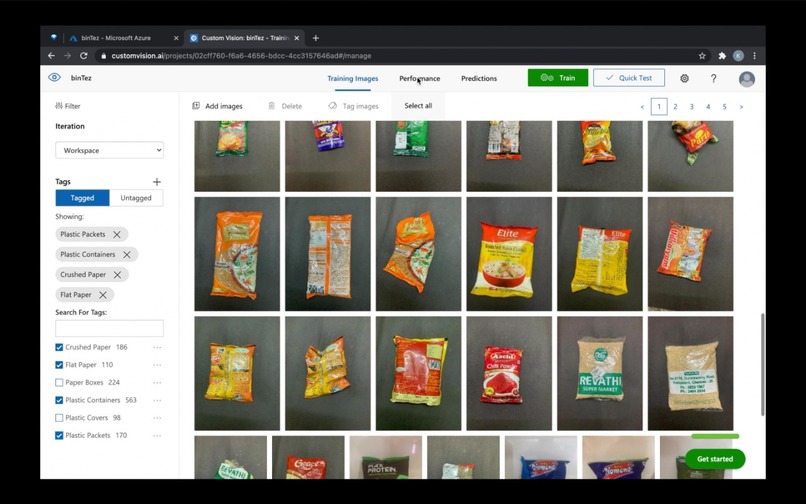Click the Filter label in sidebar

[68, 106]
